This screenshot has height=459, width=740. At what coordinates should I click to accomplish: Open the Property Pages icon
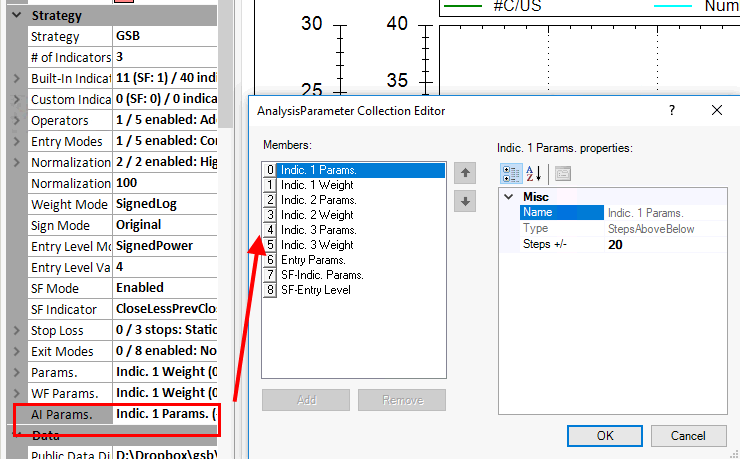click(x=562, y=173)
